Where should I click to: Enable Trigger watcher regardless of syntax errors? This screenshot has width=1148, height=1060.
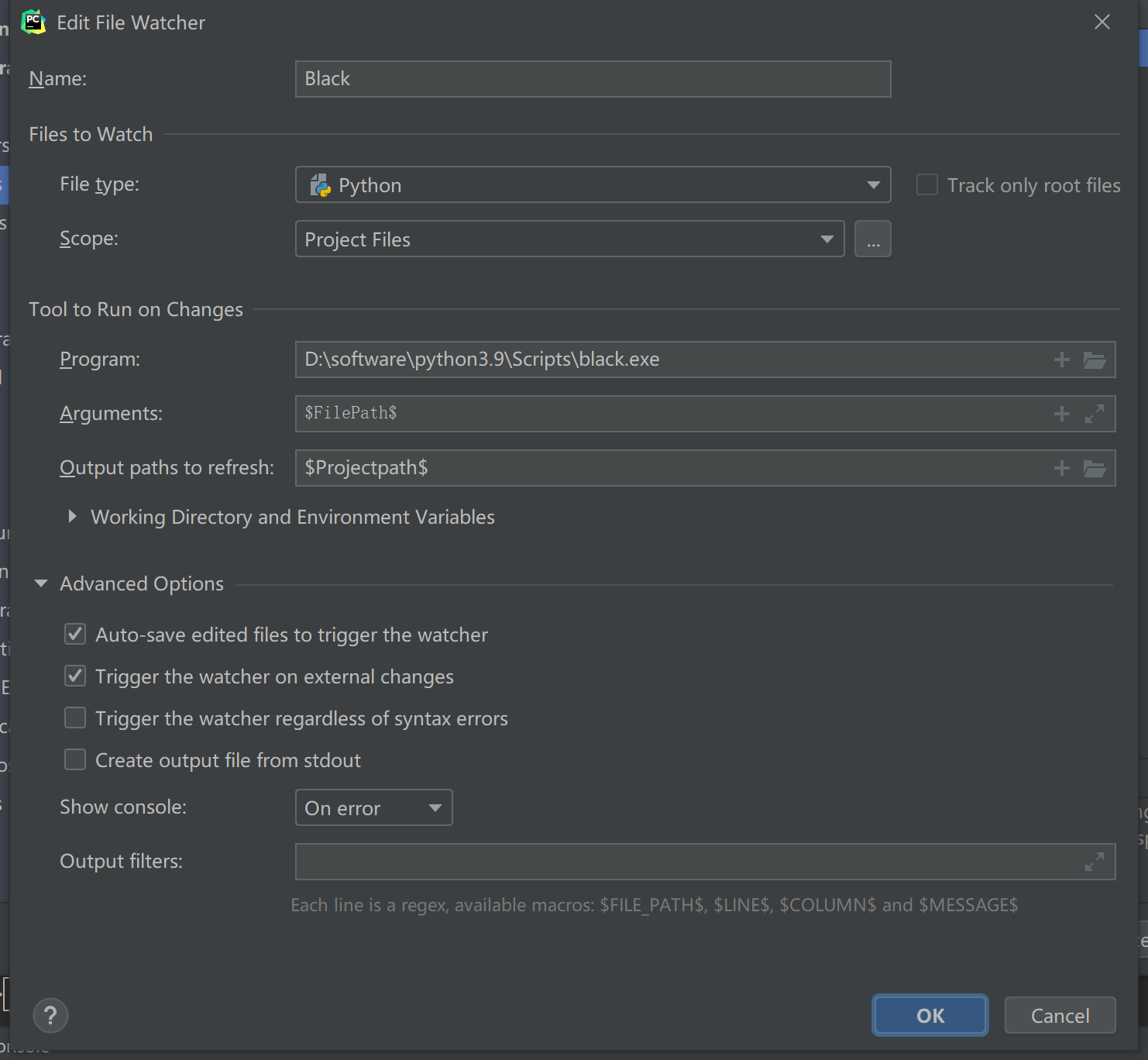click(x=75, y=718)
